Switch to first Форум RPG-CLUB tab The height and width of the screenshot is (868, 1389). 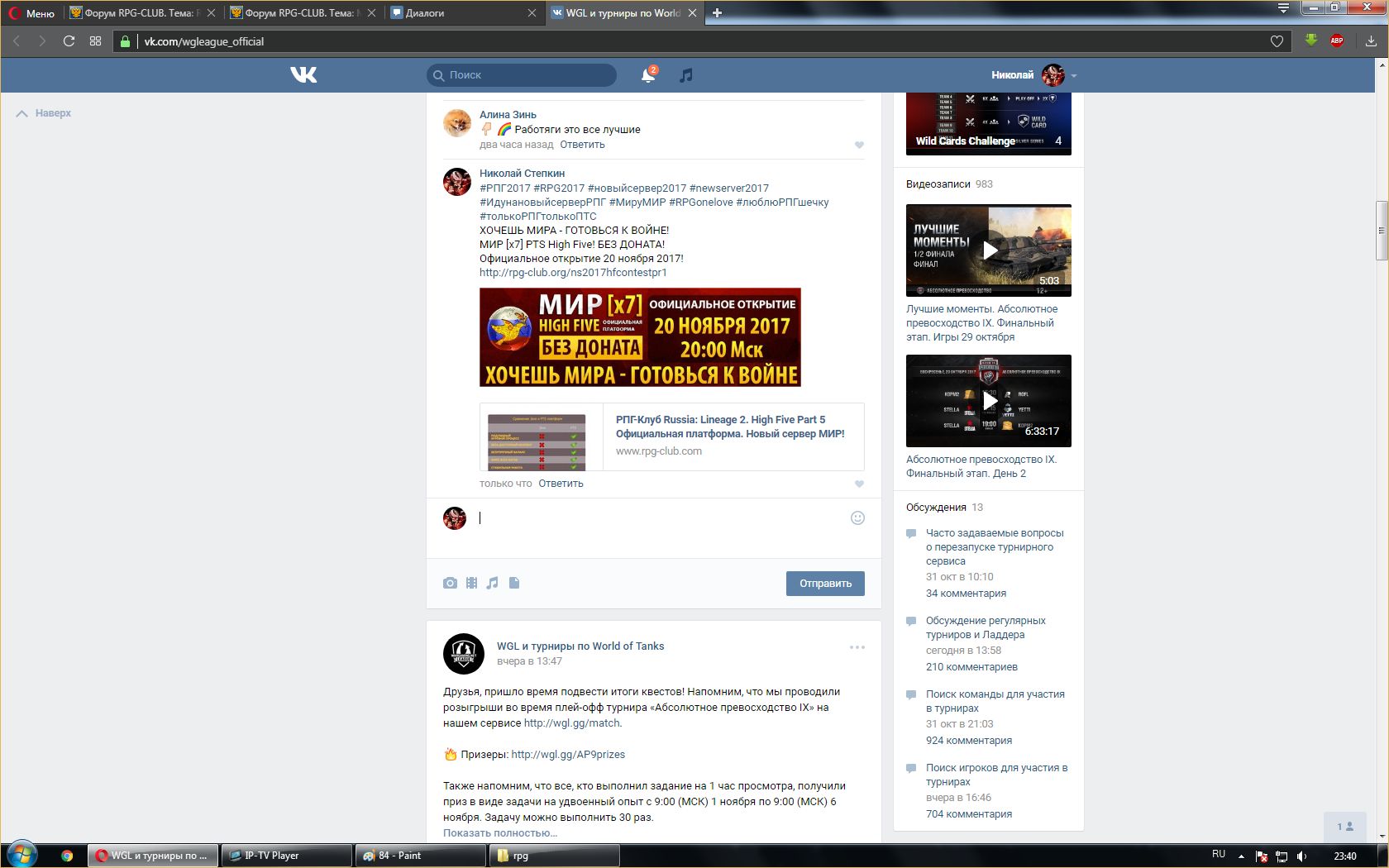[141, 12]
